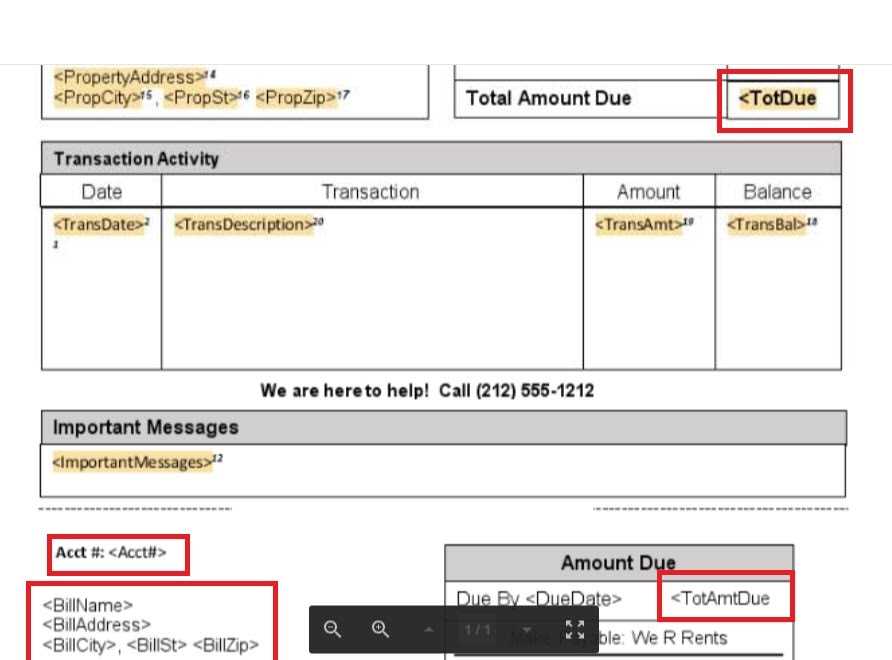Select the <PropCity> placeholder
Viewport: 892px width, 660px height.
click(97, 98)
